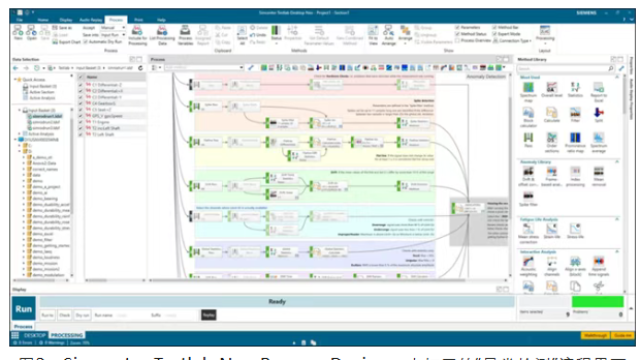Open Process Variables tool
Image resolution: width=640 pixels, height=360 pixels.
click(185, 35)
